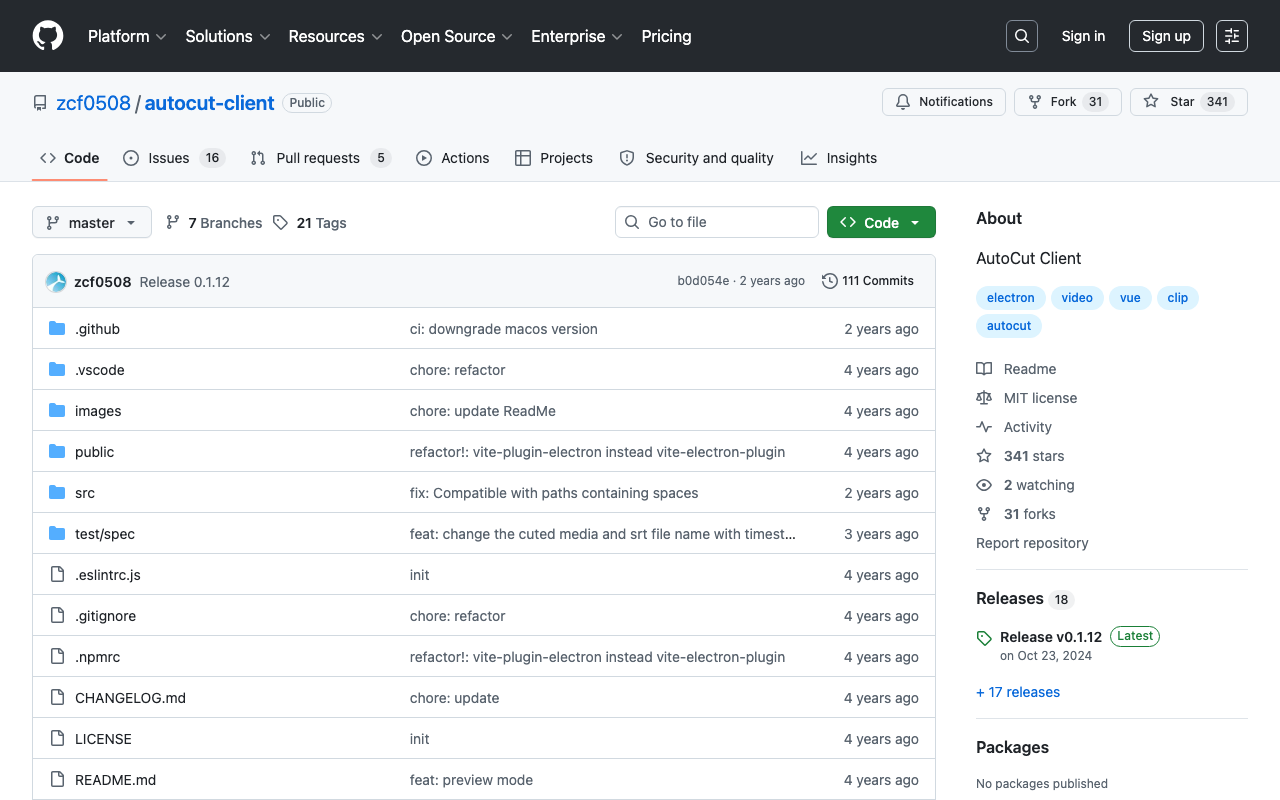Click the Notifications bell button

944,102
